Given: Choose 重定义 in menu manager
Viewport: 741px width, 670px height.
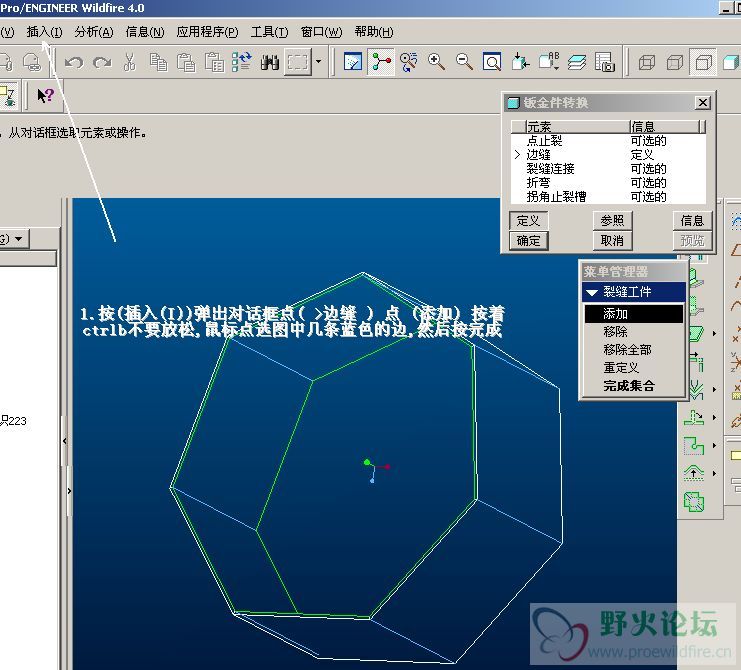Looking at the screenshot, I should tap(633, 368).
